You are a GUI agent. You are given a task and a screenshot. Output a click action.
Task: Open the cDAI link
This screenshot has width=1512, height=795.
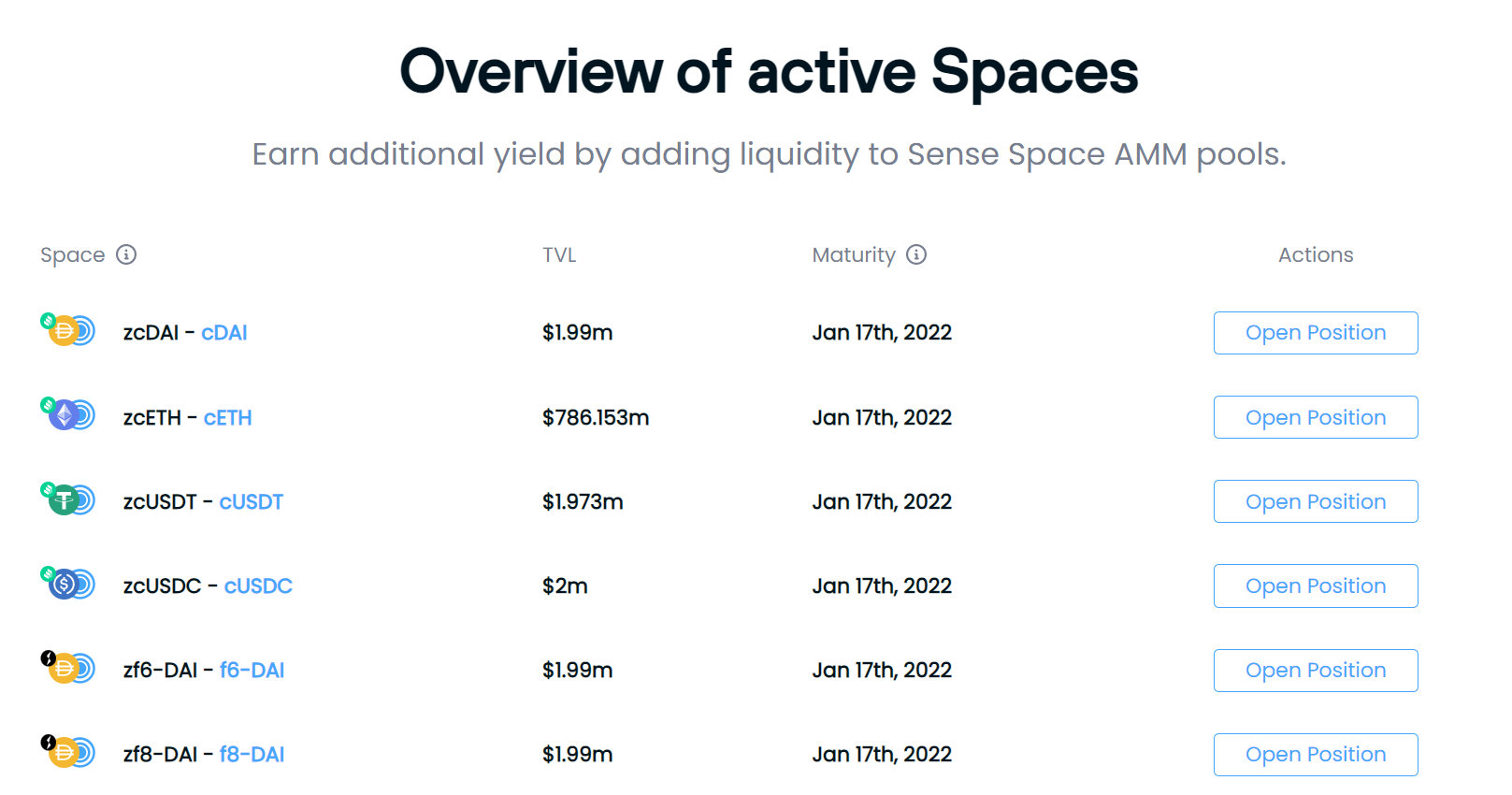pyautogui.click(x=224, y=333)
